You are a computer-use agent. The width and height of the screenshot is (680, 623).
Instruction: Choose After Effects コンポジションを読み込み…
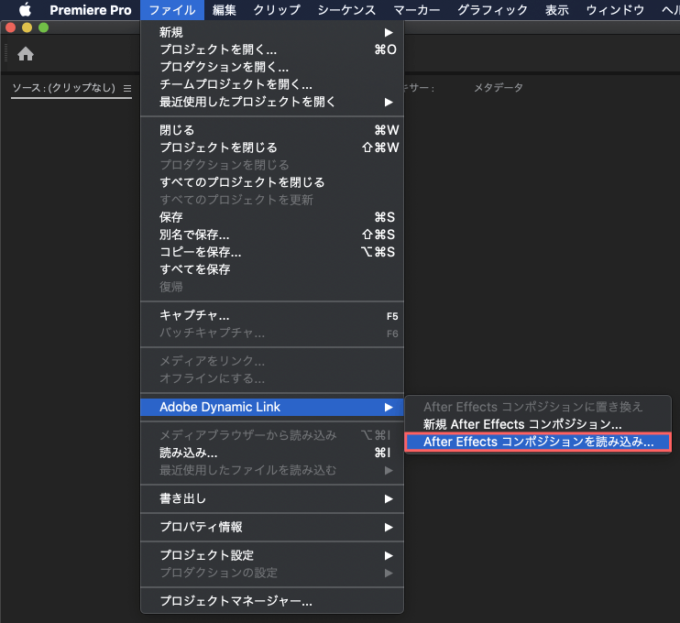(x=538, y=442)
